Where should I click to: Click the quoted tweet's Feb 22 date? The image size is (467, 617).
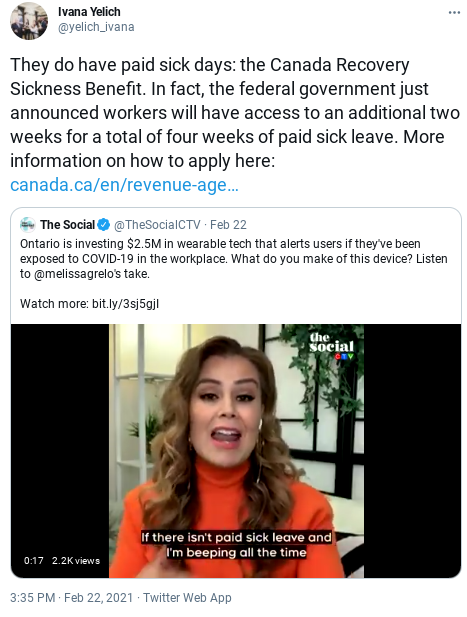228,225
